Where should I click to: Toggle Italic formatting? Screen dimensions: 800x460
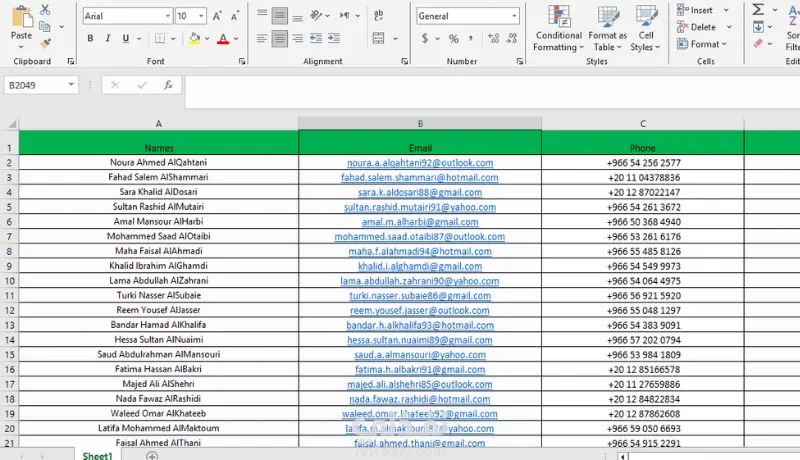(108, 38)
